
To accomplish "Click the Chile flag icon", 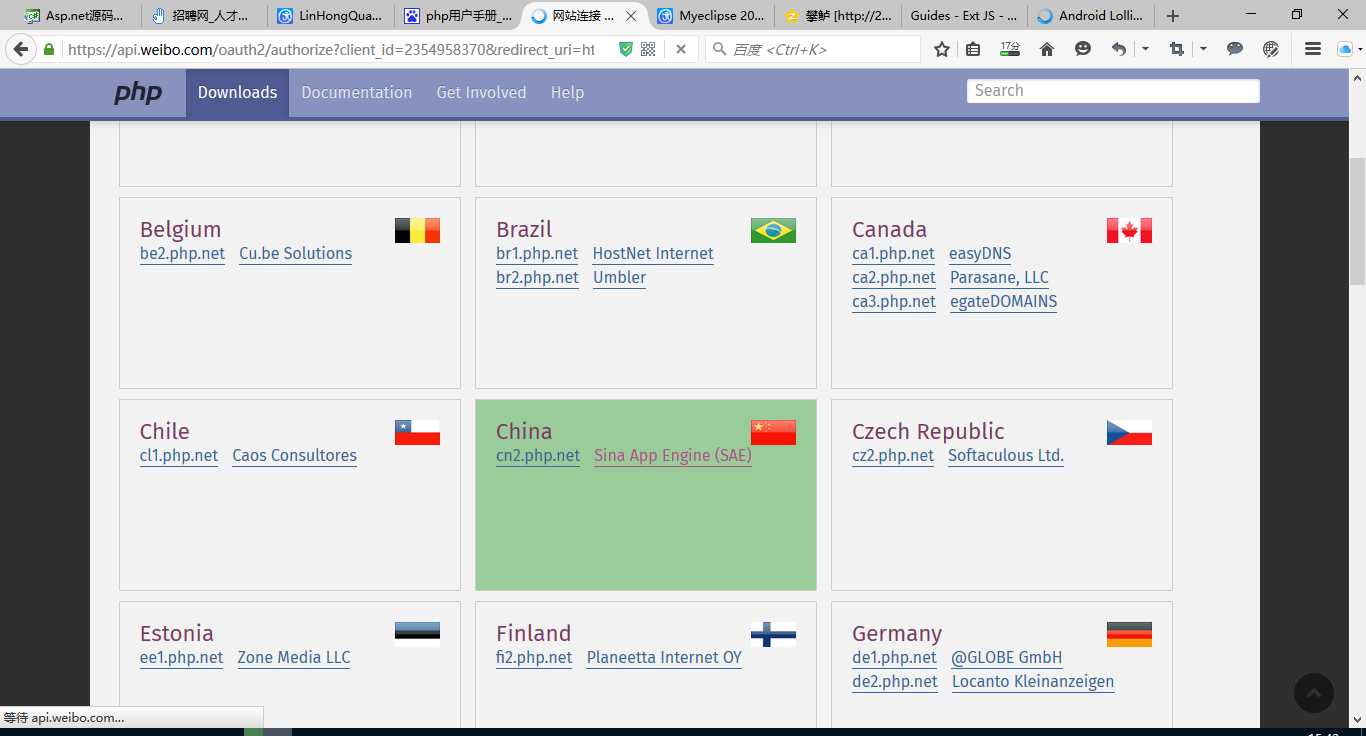I will coord(417,433).
